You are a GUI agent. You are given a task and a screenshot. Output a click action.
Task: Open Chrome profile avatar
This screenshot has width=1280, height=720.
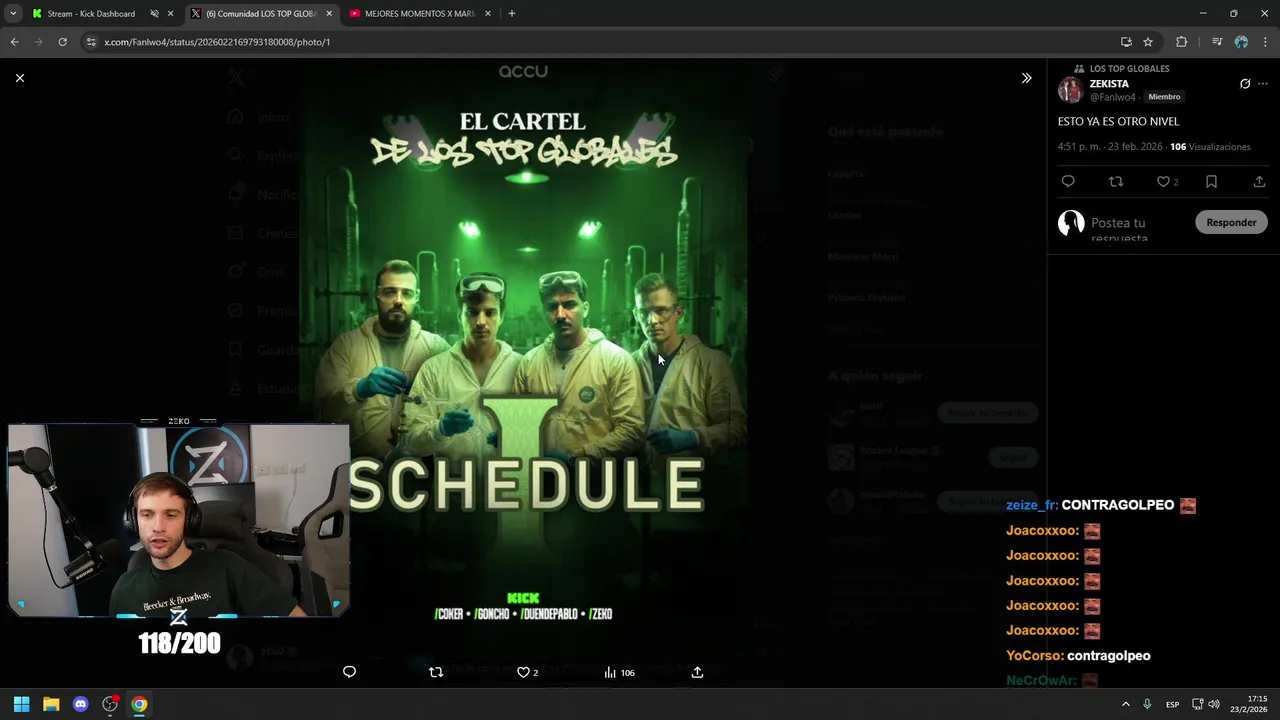[1241, 42]
